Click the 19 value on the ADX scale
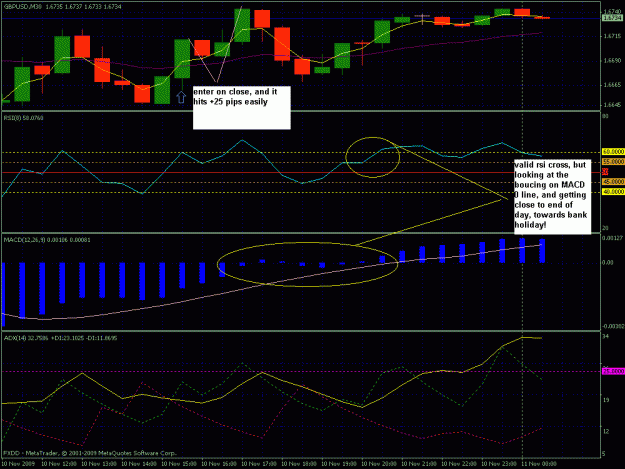The image size is (625, 469). pos(606,400)
